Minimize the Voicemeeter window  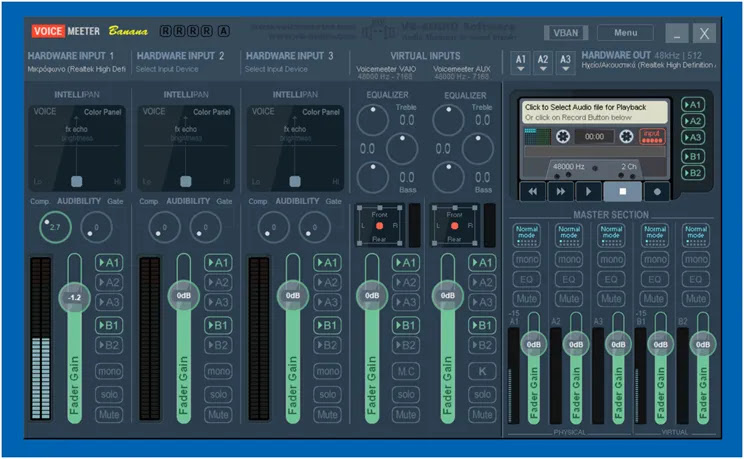pyautogui.click(x=677, y=33)
